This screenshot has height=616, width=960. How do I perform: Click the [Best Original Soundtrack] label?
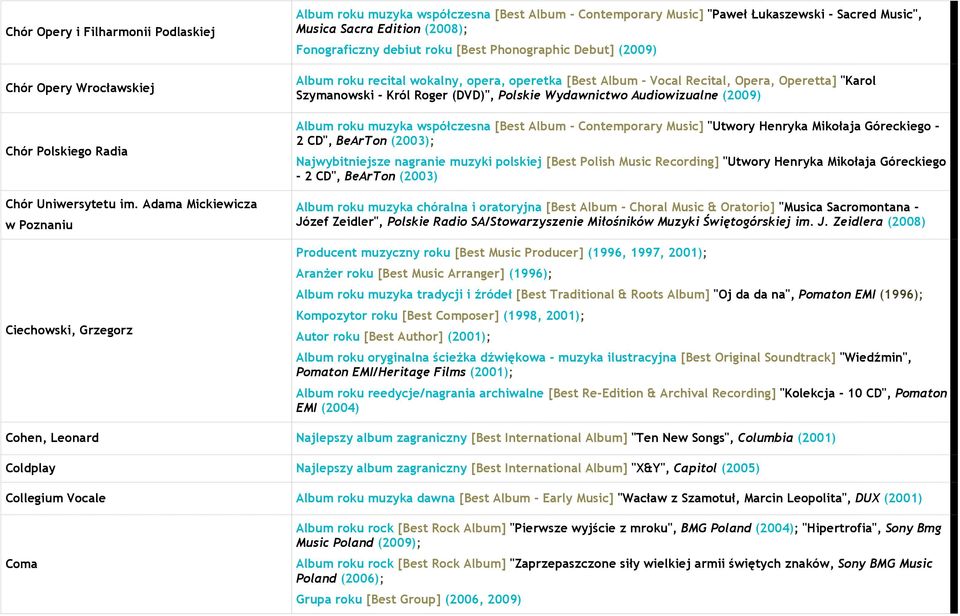[758, 357]
